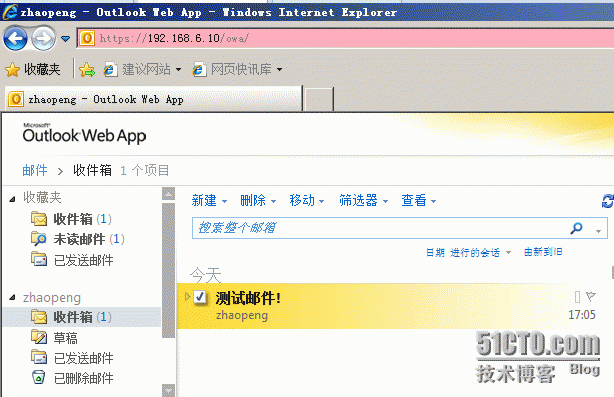Screen dimensions: 614x397
Task: Refresh mail with the sync icon
Action: [x=608, y=201]
